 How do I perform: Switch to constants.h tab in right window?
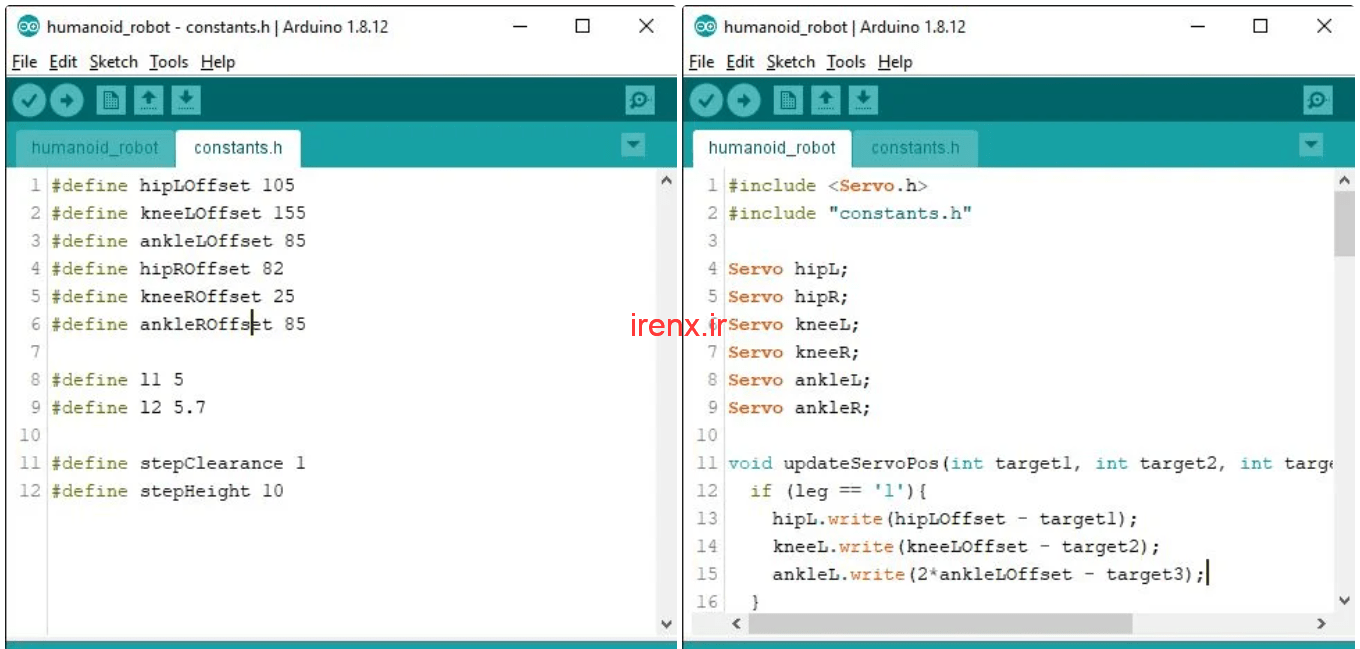point(915,148)
